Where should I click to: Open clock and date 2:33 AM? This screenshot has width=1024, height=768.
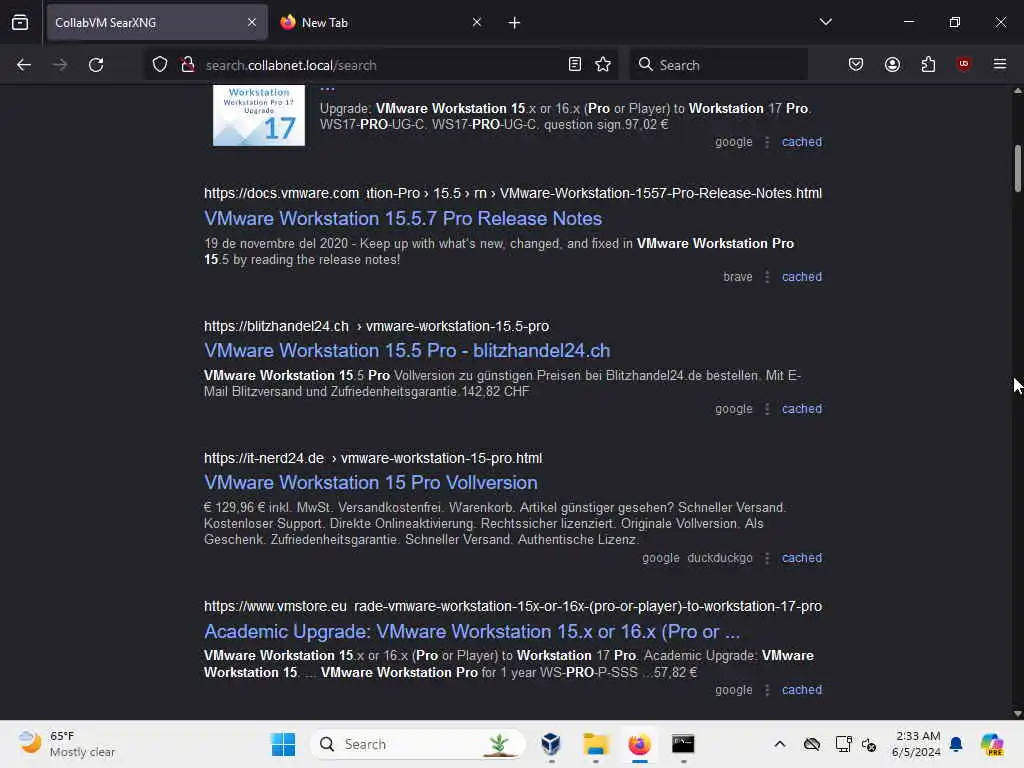(x=916, y=744)
